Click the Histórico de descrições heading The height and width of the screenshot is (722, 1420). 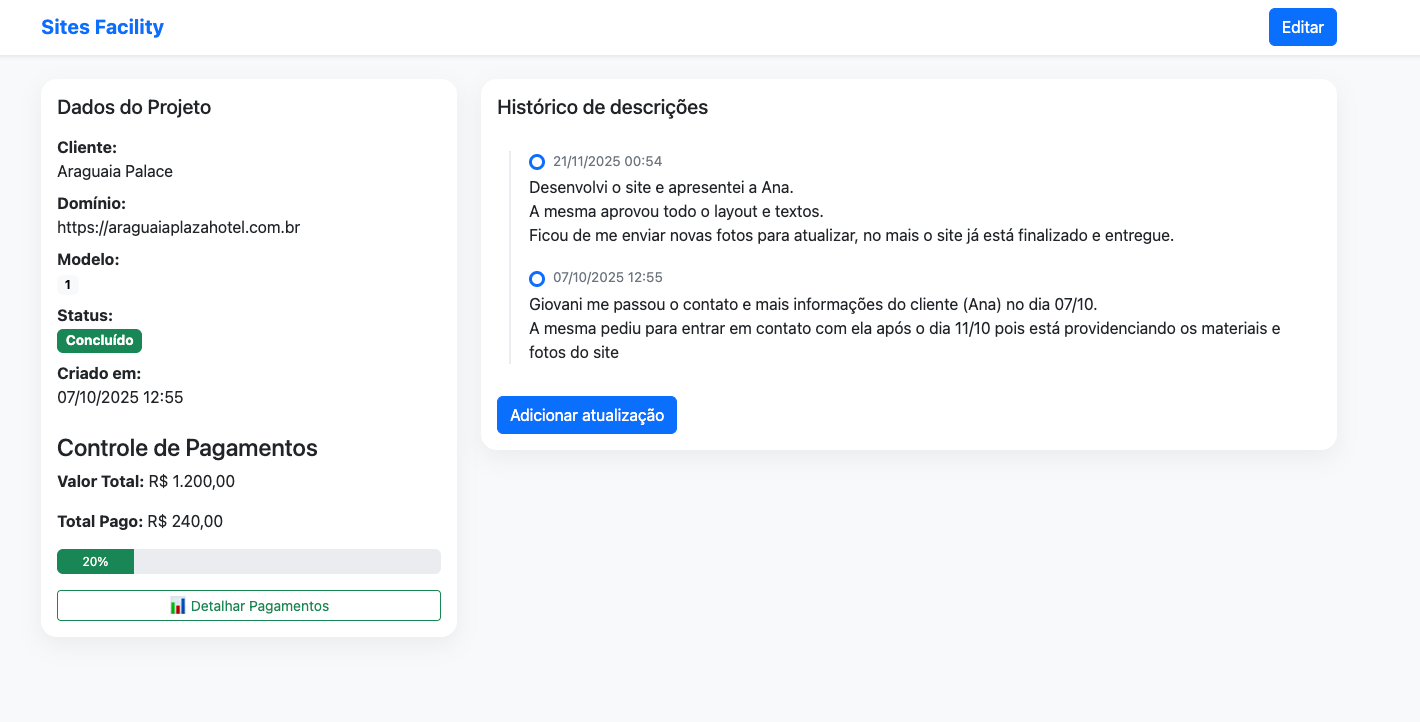point(602,107)
